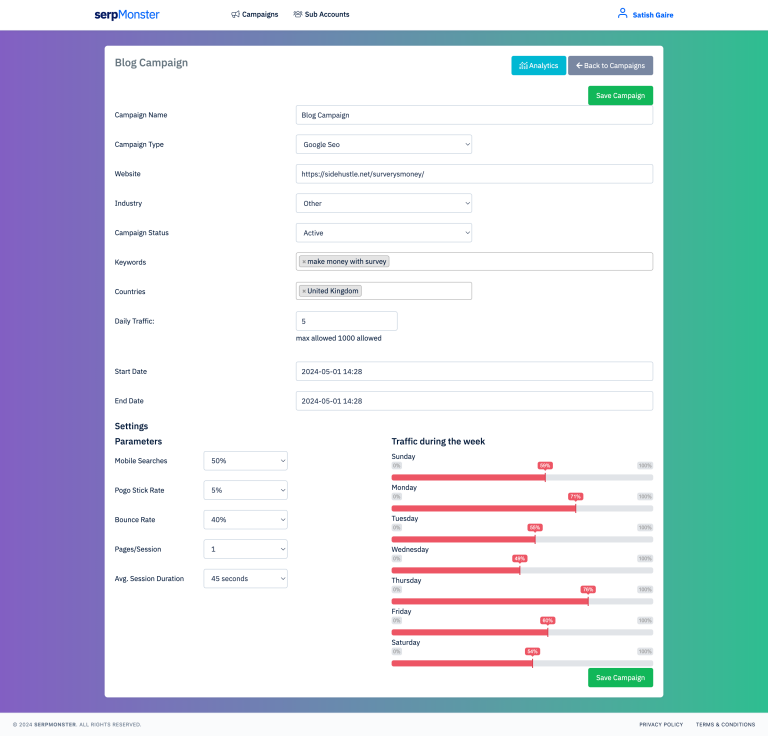Screen dimensions: 768x736
Task: Expand the Bounce Rate dropdown
Action: click(x=245, y=520)
